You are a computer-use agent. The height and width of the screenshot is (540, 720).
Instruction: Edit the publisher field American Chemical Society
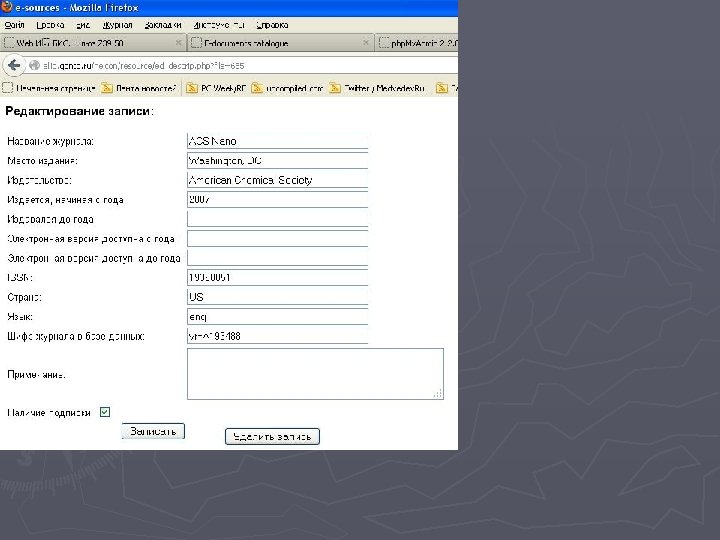pos(277,180)
